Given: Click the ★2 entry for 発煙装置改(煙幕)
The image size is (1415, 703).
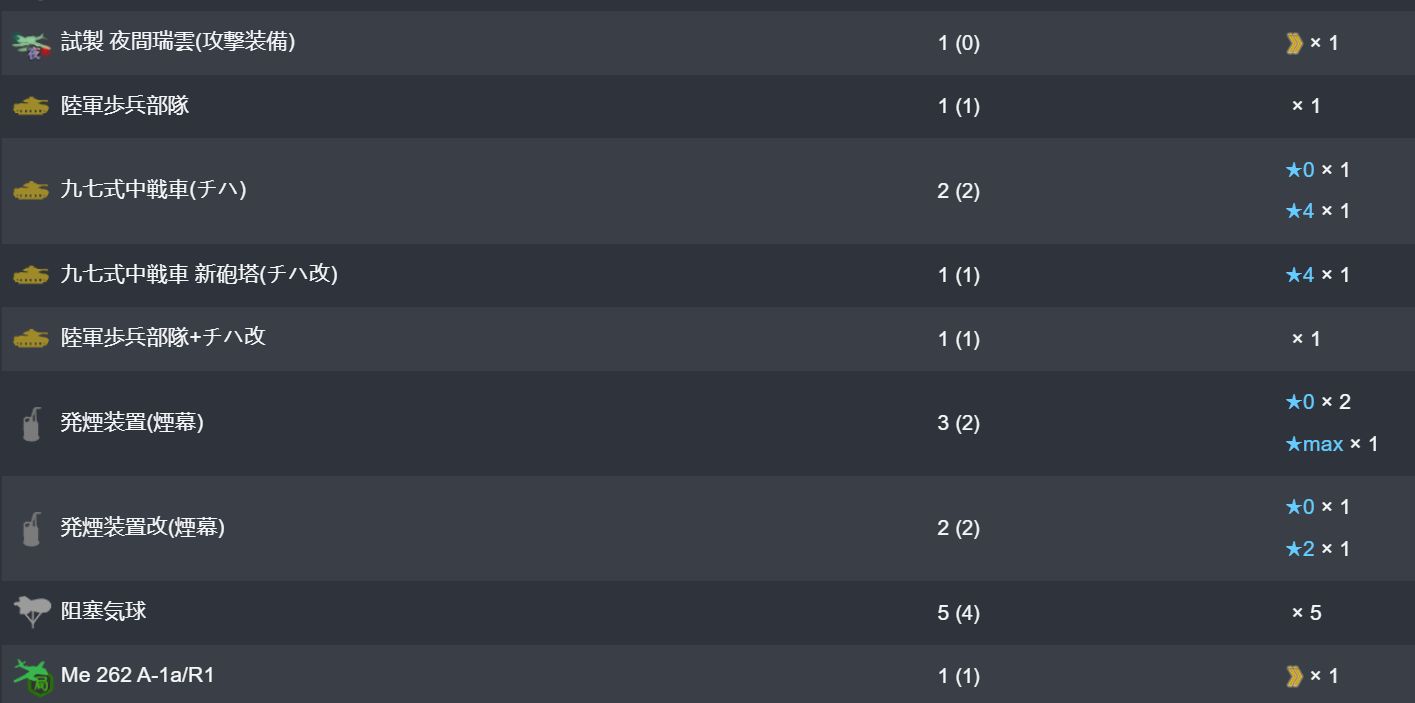Looking at the screenshot, I should pyautogui.click(x=1317, y=549).
